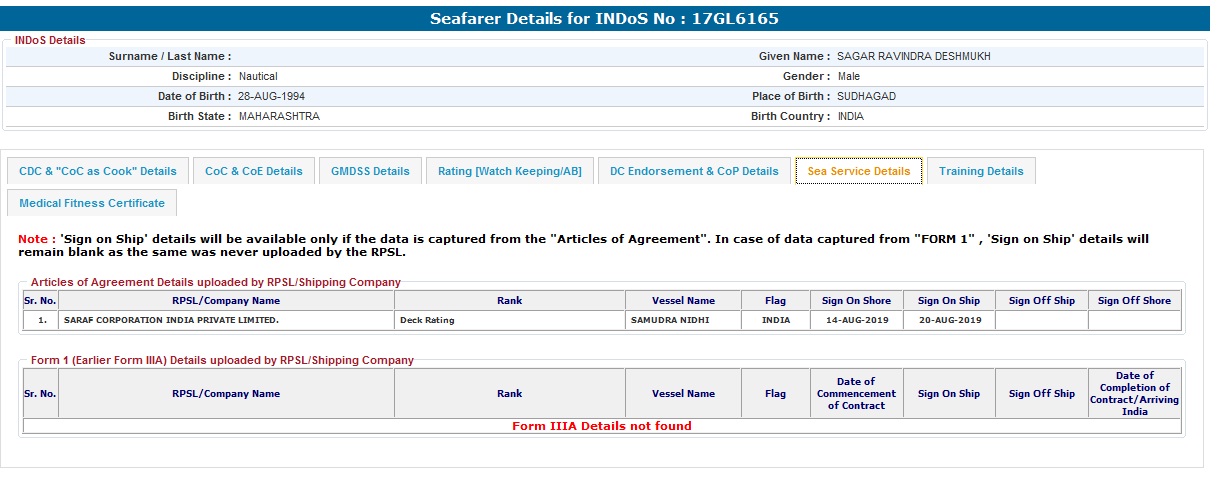Image resolution: width=1226 pixels, height=477 pixels.
Task: Open DC Endorsement & CoP Details tab
Action: click(x=694, y=171)
